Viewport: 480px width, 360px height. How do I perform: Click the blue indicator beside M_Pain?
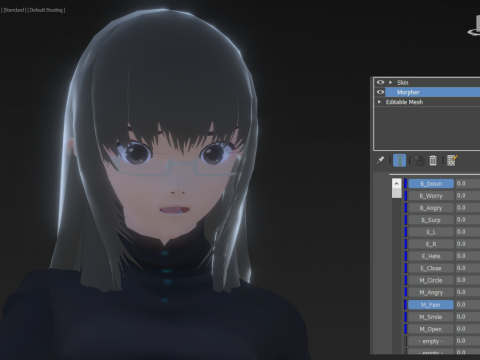click(x=406, y=305)
